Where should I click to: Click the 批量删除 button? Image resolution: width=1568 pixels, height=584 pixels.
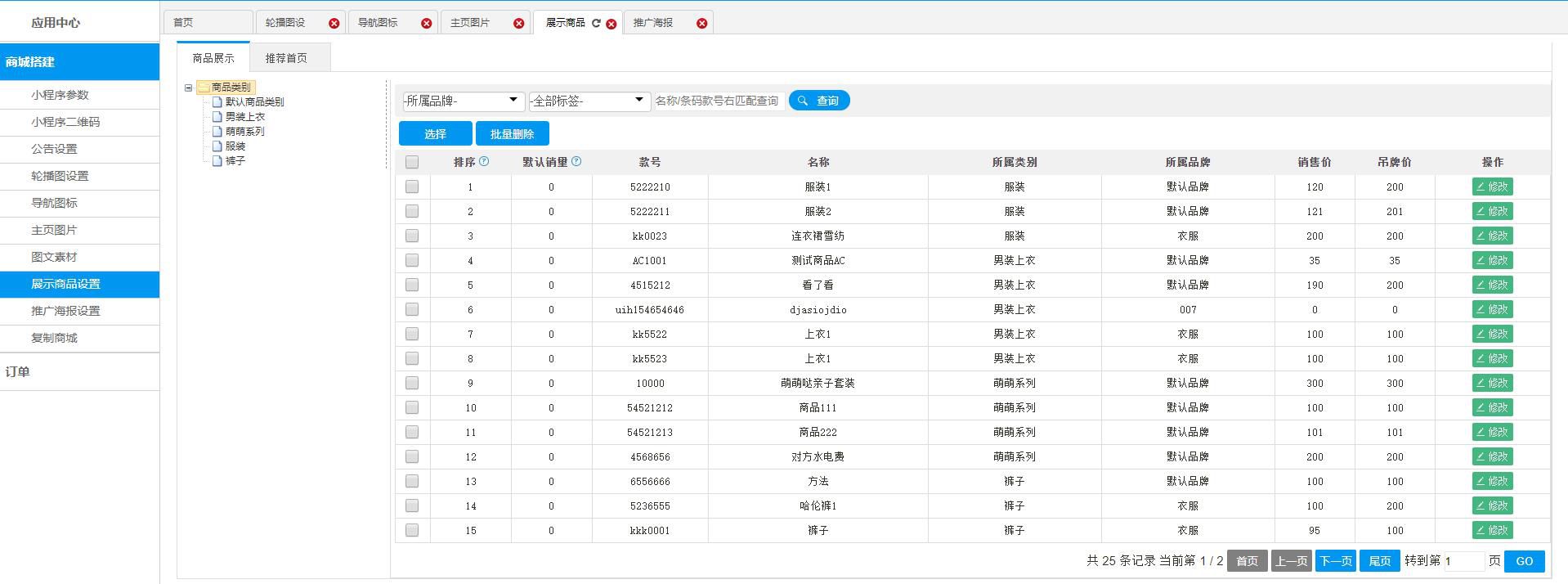tap(512, 133)
